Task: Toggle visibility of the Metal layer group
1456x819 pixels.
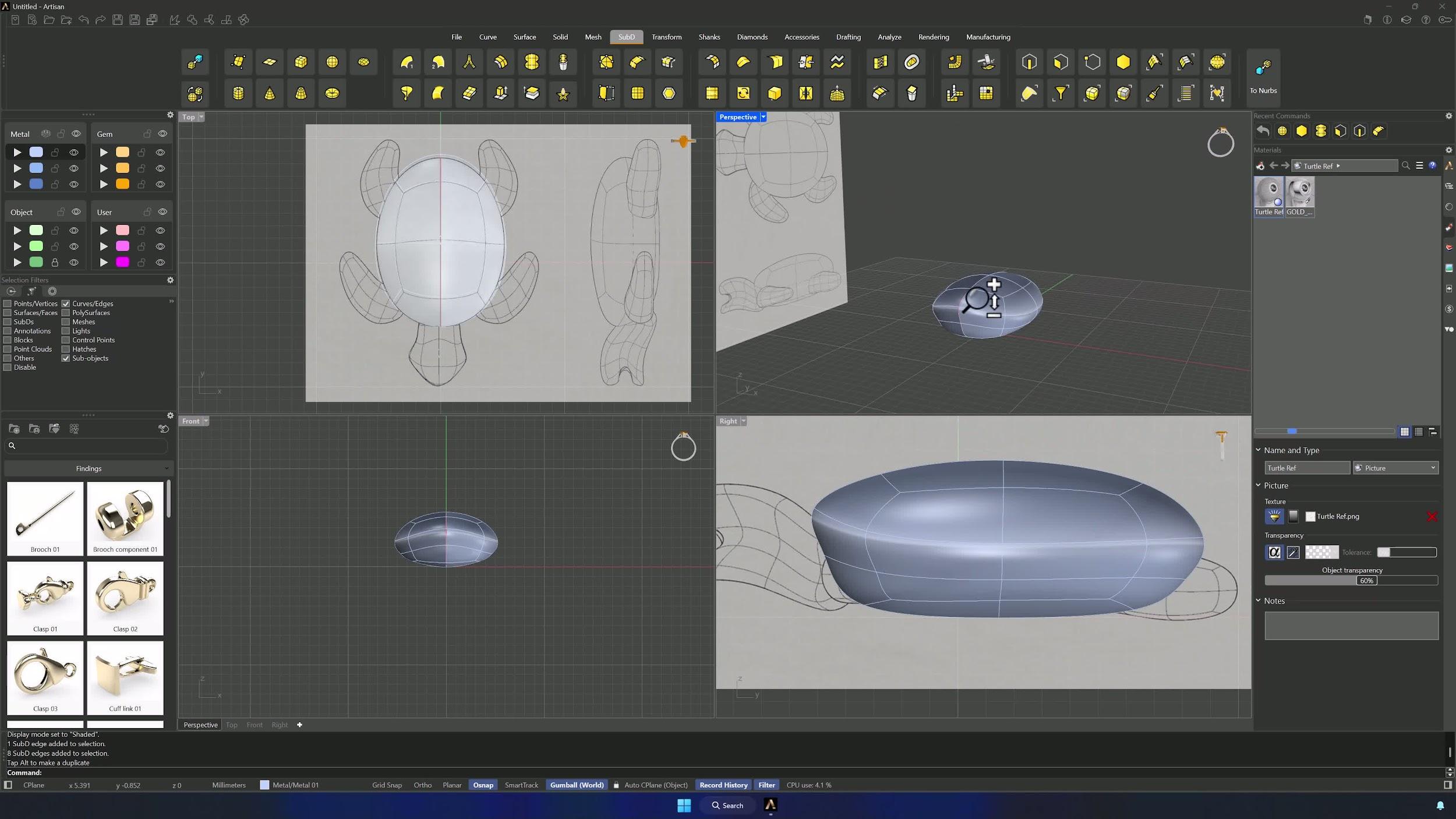Action: (76, 134)
